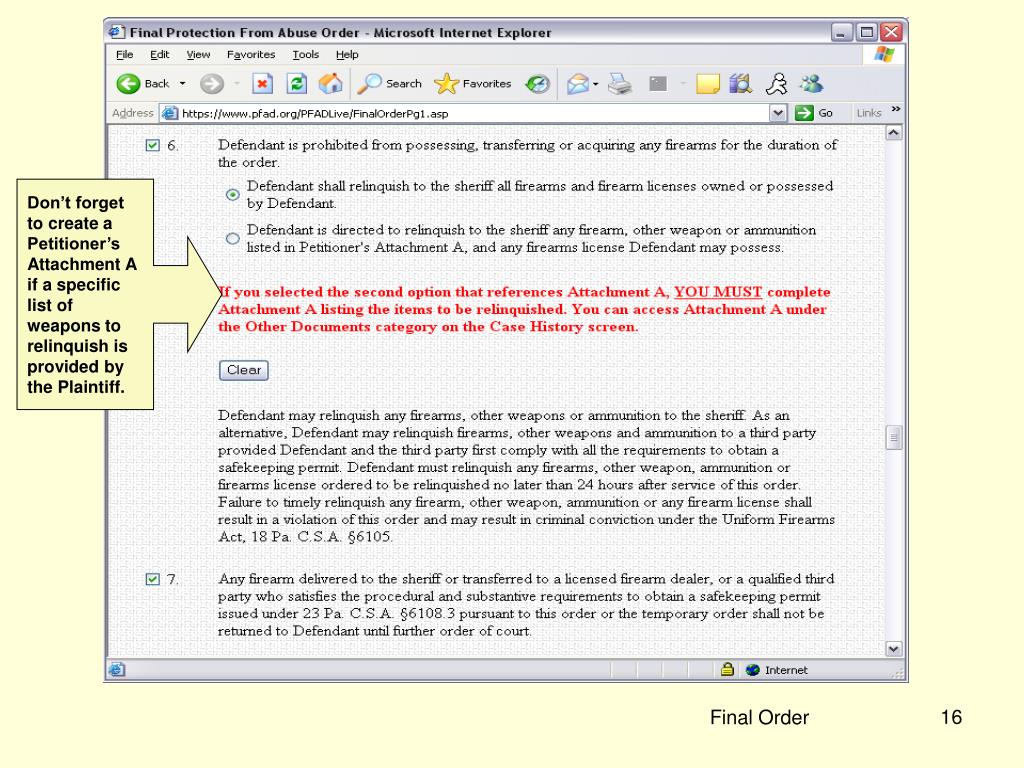Uncheck the item 6 checkbox

pos(152,145)
